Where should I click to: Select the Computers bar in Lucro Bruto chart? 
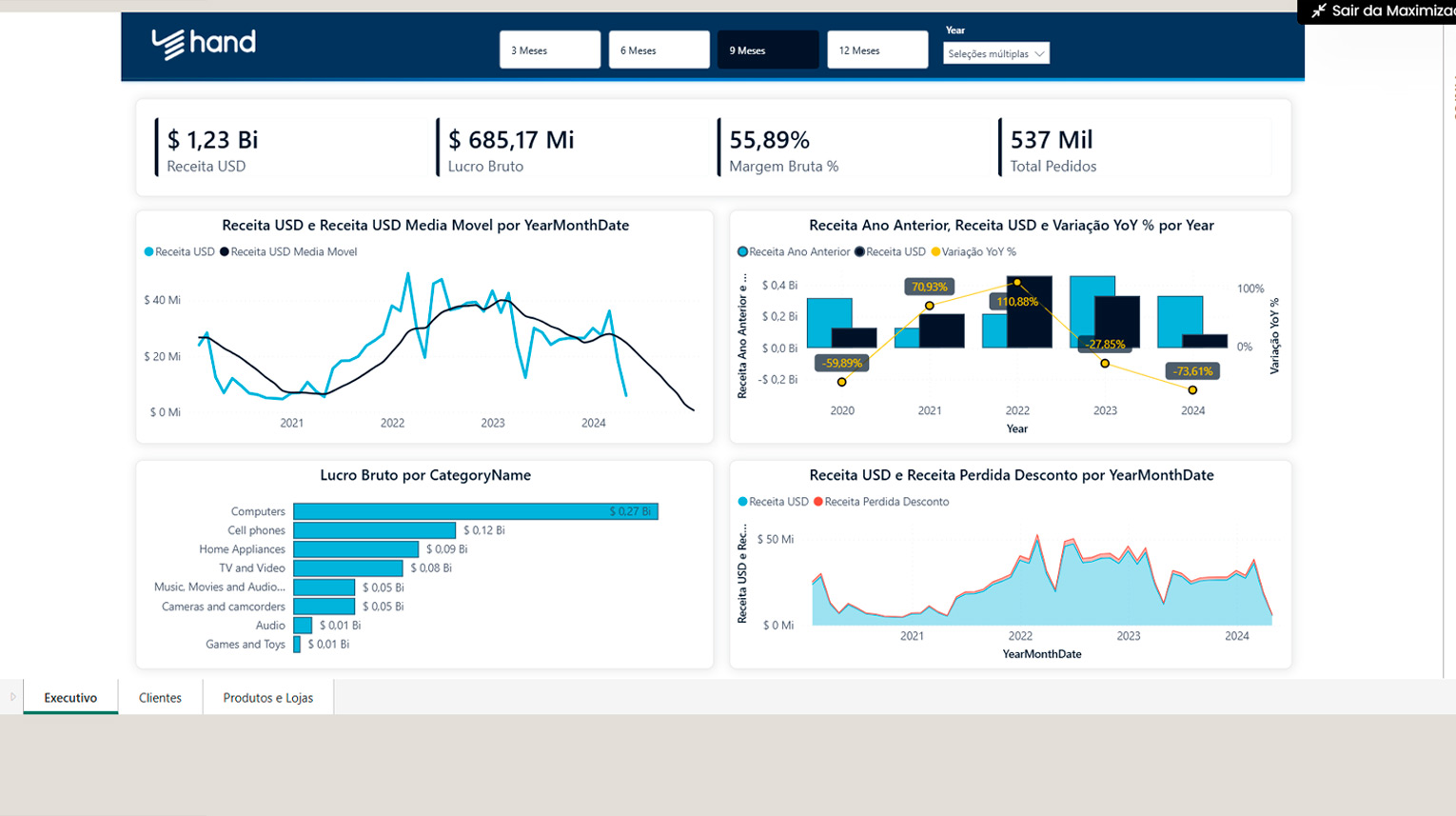point(475,511)
